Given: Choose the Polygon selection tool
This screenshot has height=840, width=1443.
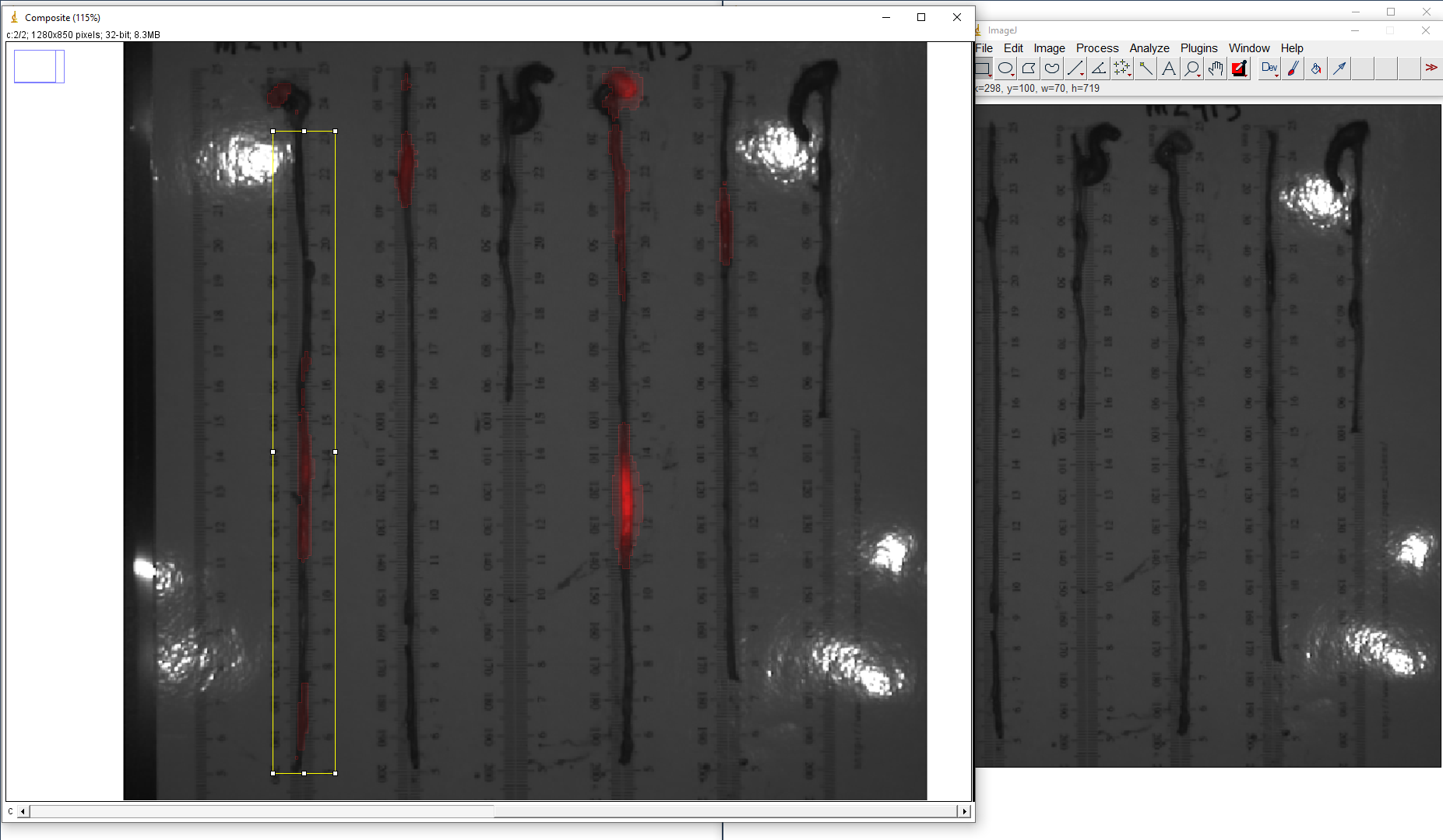Looking at the screenshot, I should pos(1029,69).
